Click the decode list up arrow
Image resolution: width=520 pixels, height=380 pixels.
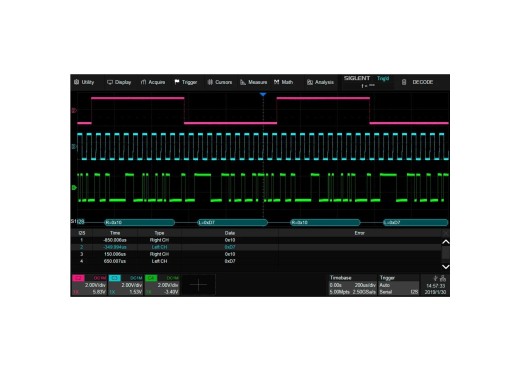[445, 242]
